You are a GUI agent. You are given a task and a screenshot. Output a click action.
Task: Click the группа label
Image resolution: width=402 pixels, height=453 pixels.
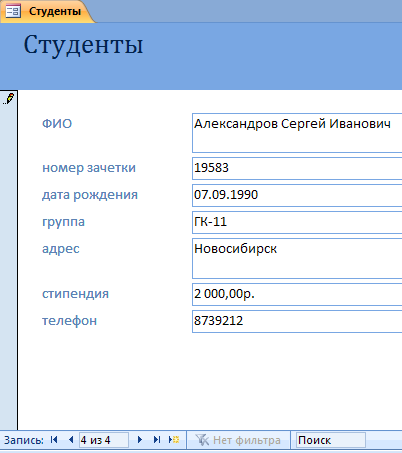pos(63,222)
